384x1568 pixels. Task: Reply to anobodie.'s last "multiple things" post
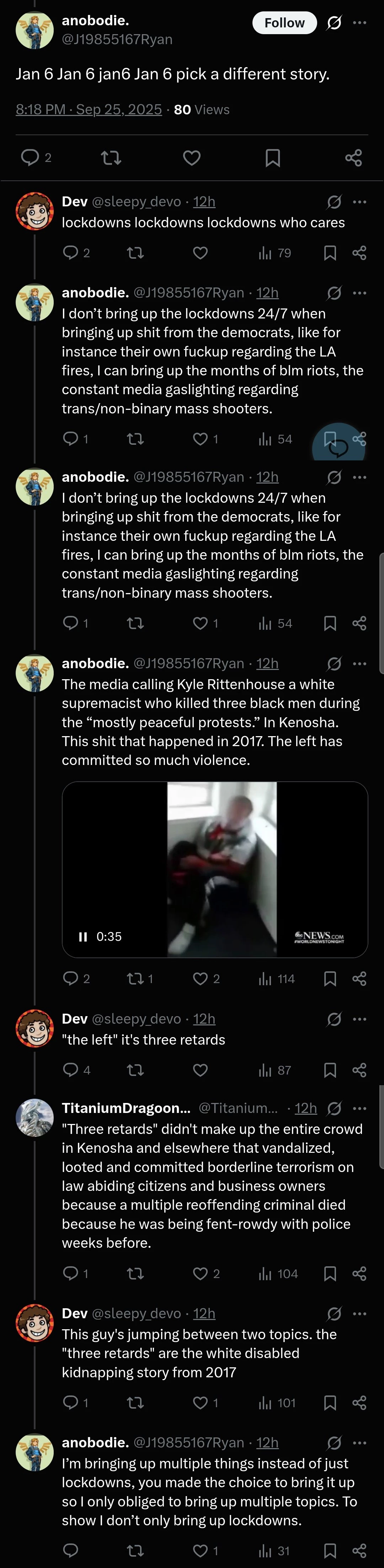coord(71,1550)
